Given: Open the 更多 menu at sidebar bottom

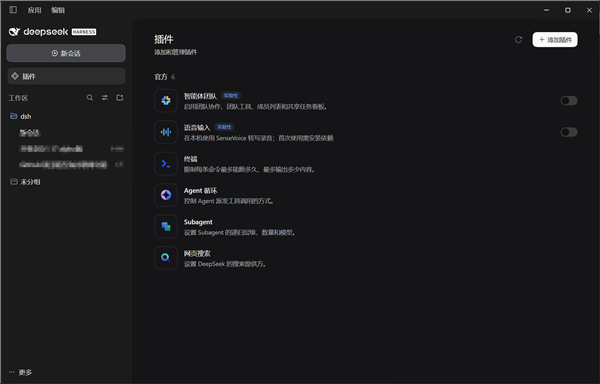Looking at the screenshot, I should click(x=21, y=372).
